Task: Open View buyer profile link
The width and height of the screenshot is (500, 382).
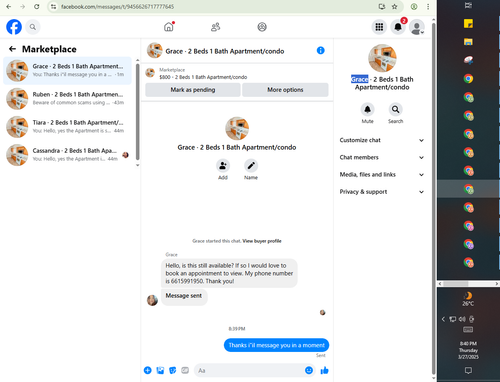Action: (262, 241)
